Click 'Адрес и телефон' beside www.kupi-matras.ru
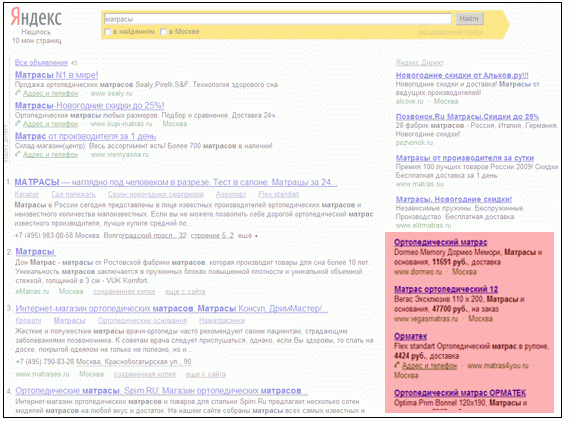Image resolution: width=570 pixels, height=421 pixels. (x=50, y=124)
